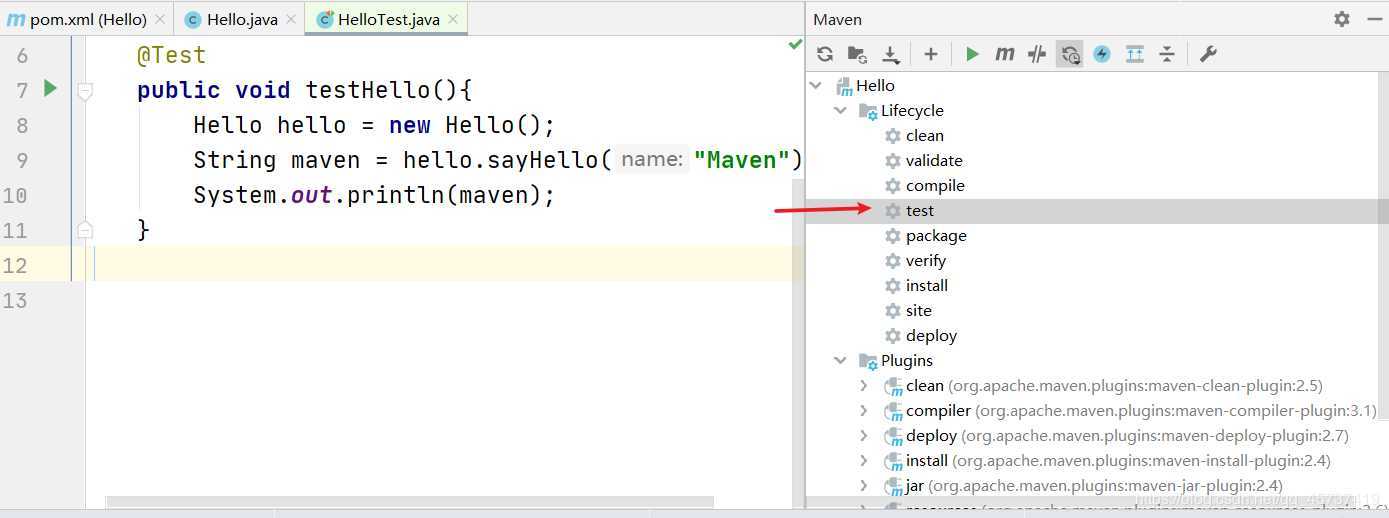Viewport: 1389px width, 518px height.
Task: Close the HelloTest.java tab
Action: [453, 19]
